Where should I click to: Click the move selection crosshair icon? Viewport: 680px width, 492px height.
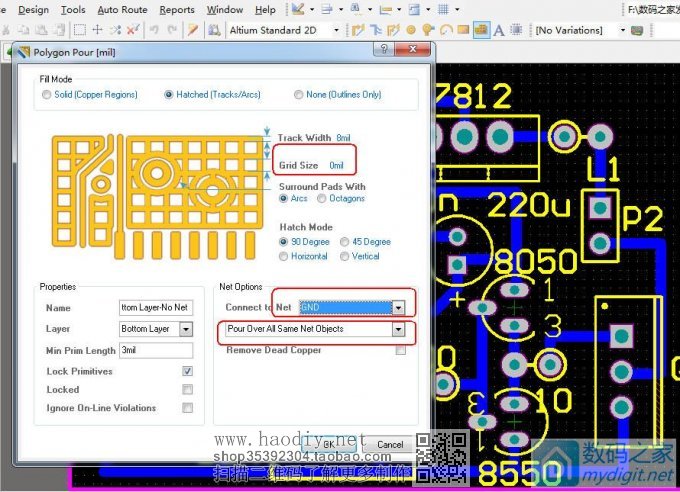click(97, 30)
